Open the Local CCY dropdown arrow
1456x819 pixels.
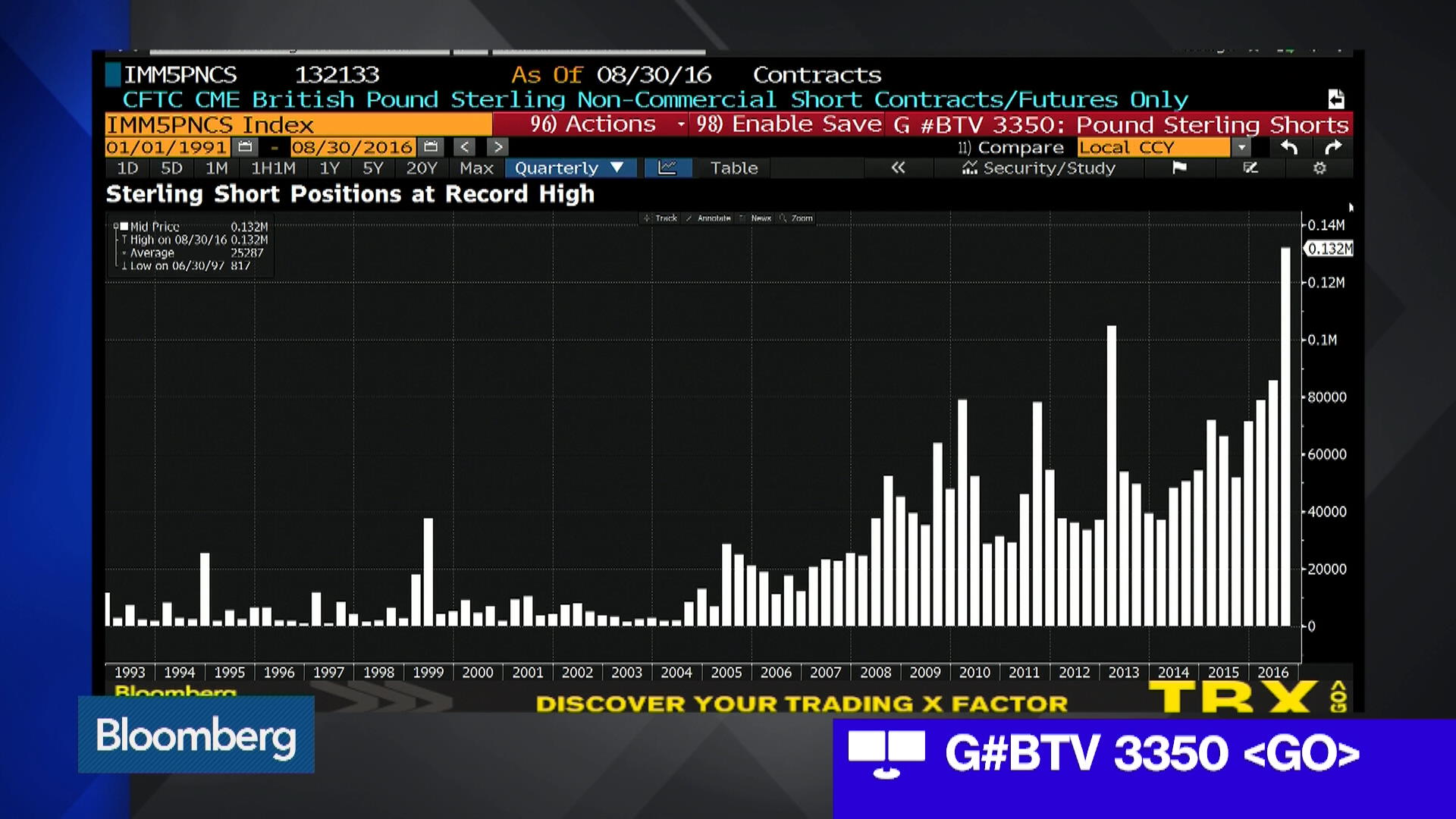1241,147
